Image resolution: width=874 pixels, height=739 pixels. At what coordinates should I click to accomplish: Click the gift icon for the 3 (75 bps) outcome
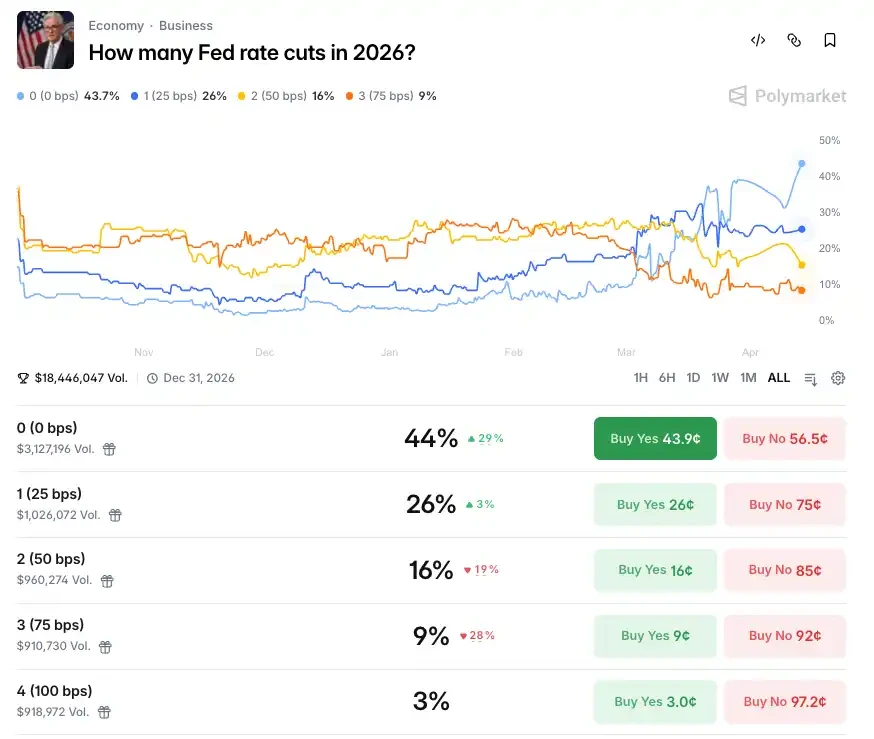(105, 646)
